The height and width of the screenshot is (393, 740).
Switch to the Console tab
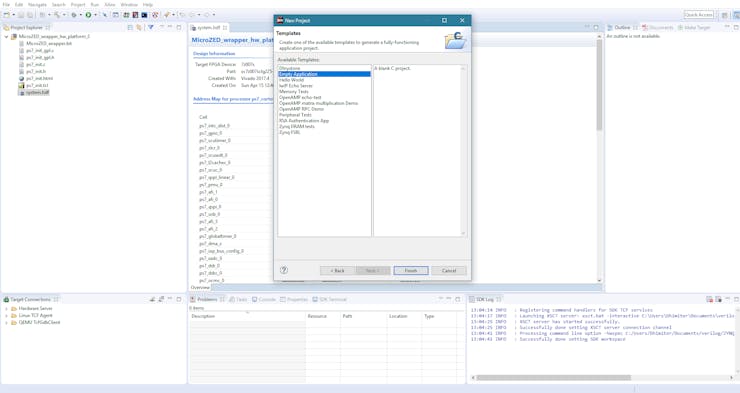click(x=264, y=300)
